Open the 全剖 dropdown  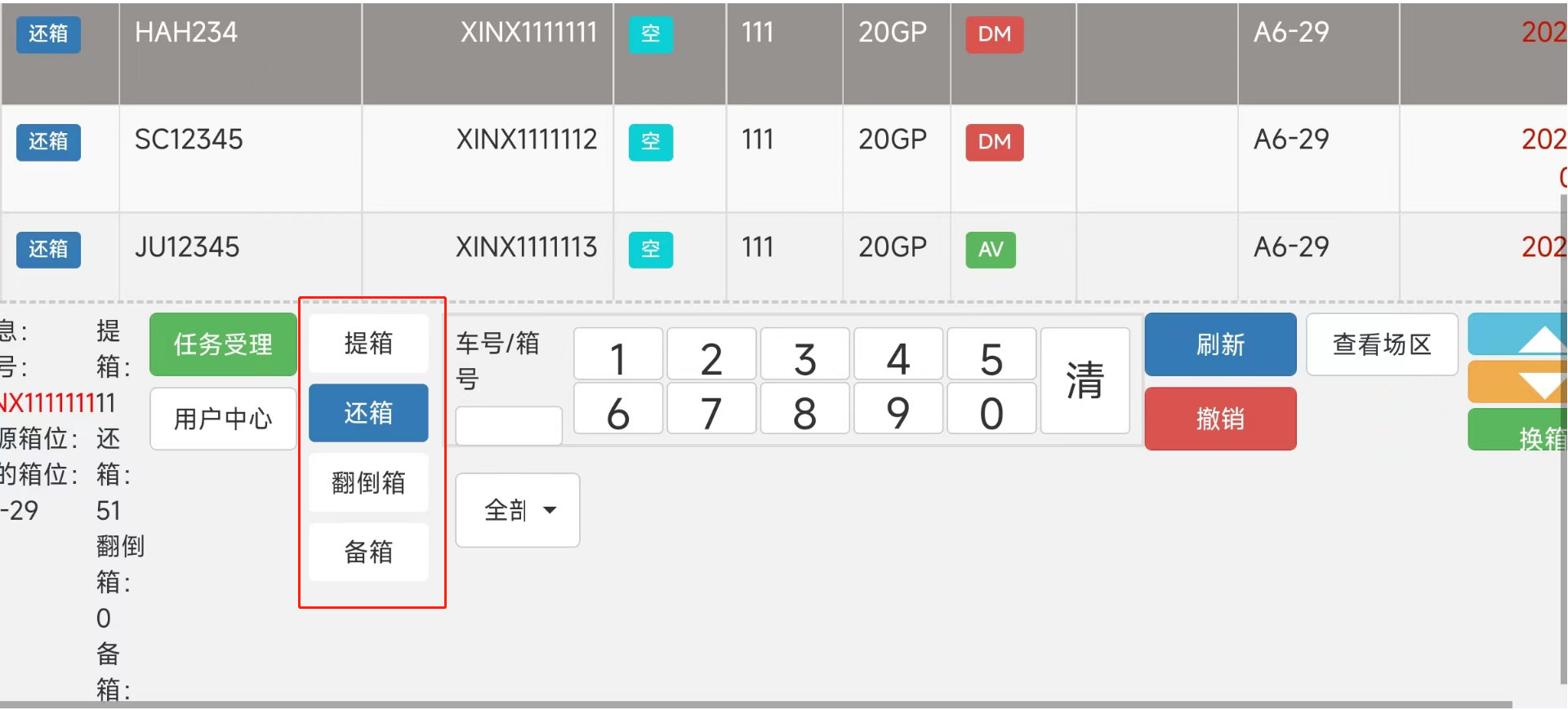pyautogui.click(x=518, y=511)
